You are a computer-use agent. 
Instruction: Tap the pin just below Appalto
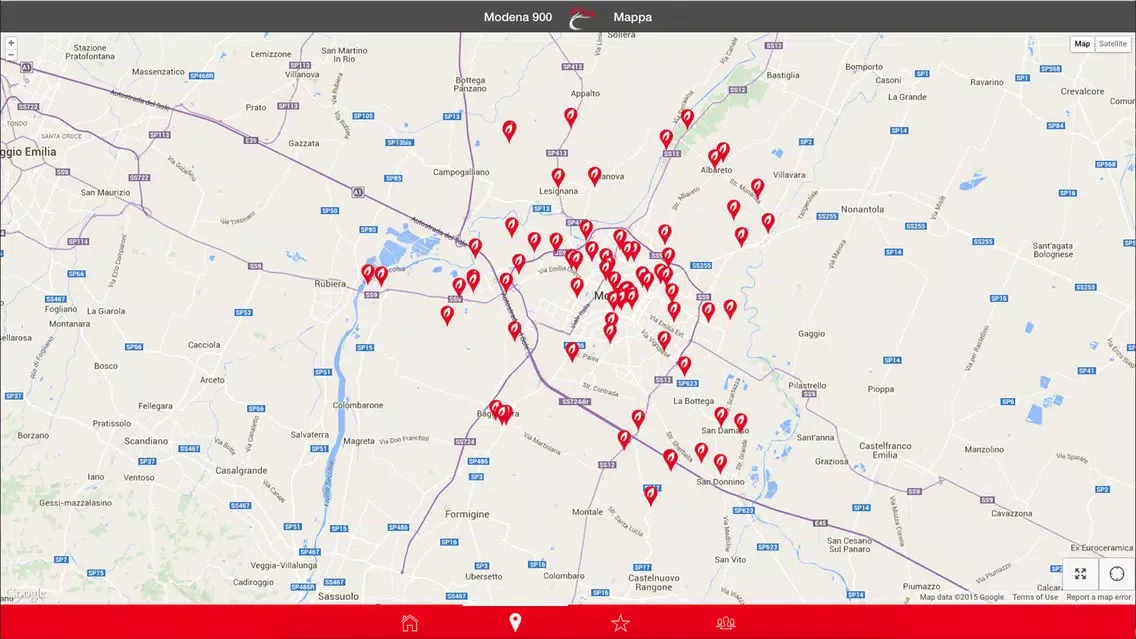[571, 117]
